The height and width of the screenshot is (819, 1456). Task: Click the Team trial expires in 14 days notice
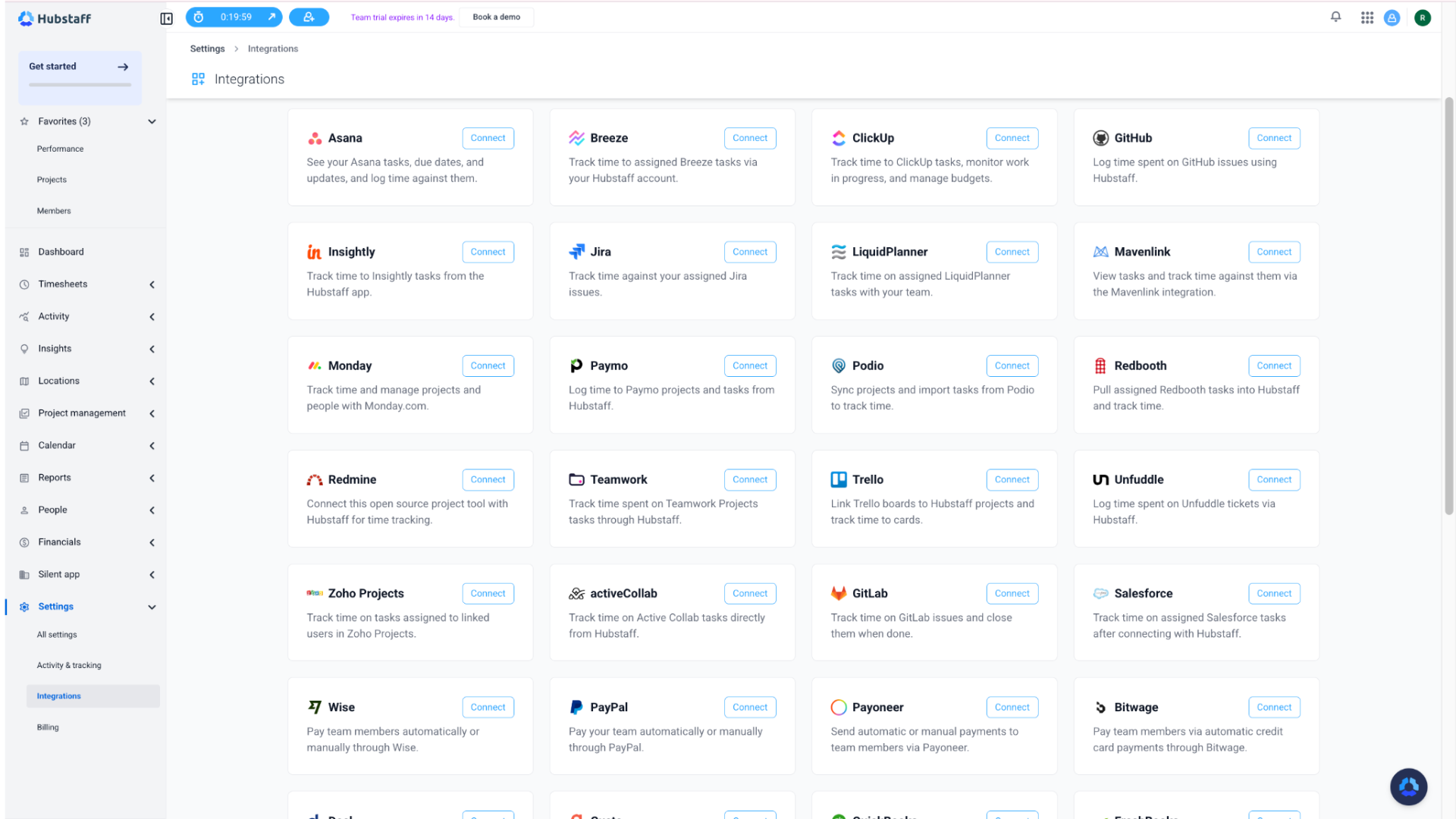[402, 17]
